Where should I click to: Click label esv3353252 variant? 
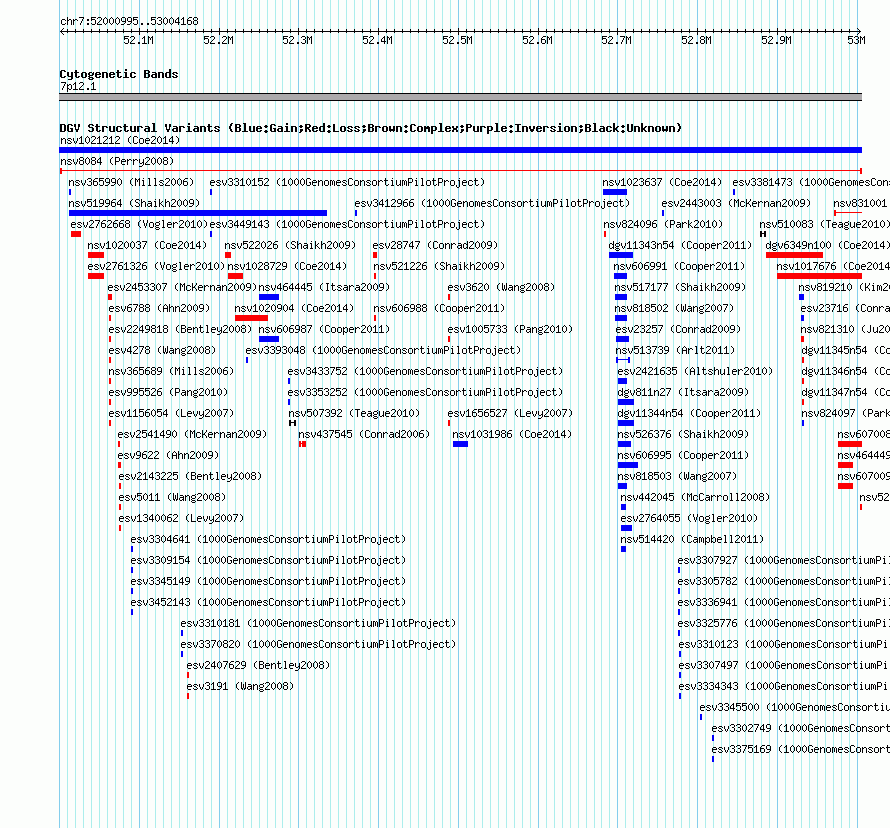425,392
